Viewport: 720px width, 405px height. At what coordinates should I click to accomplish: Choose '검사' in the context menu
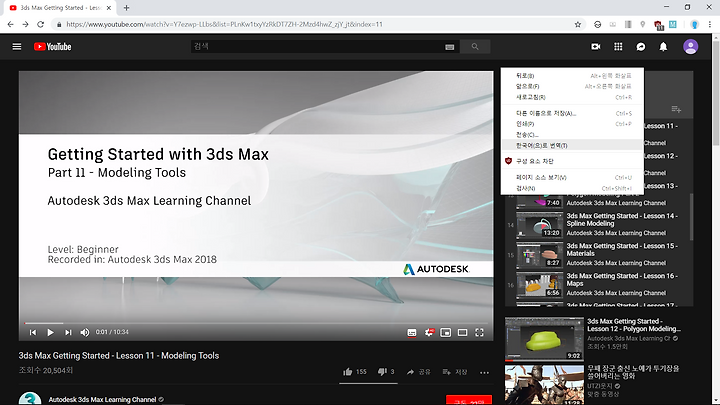coord(572,188)
